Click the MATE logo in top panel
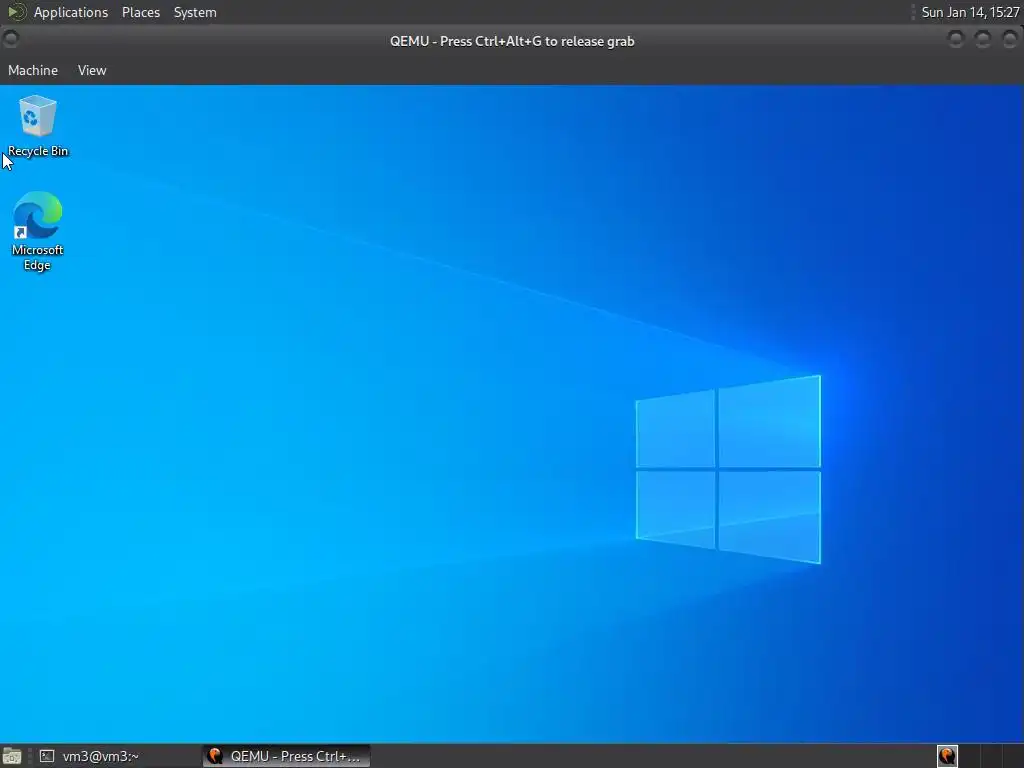Screen dimensions: 1024x768 [16, 12]
